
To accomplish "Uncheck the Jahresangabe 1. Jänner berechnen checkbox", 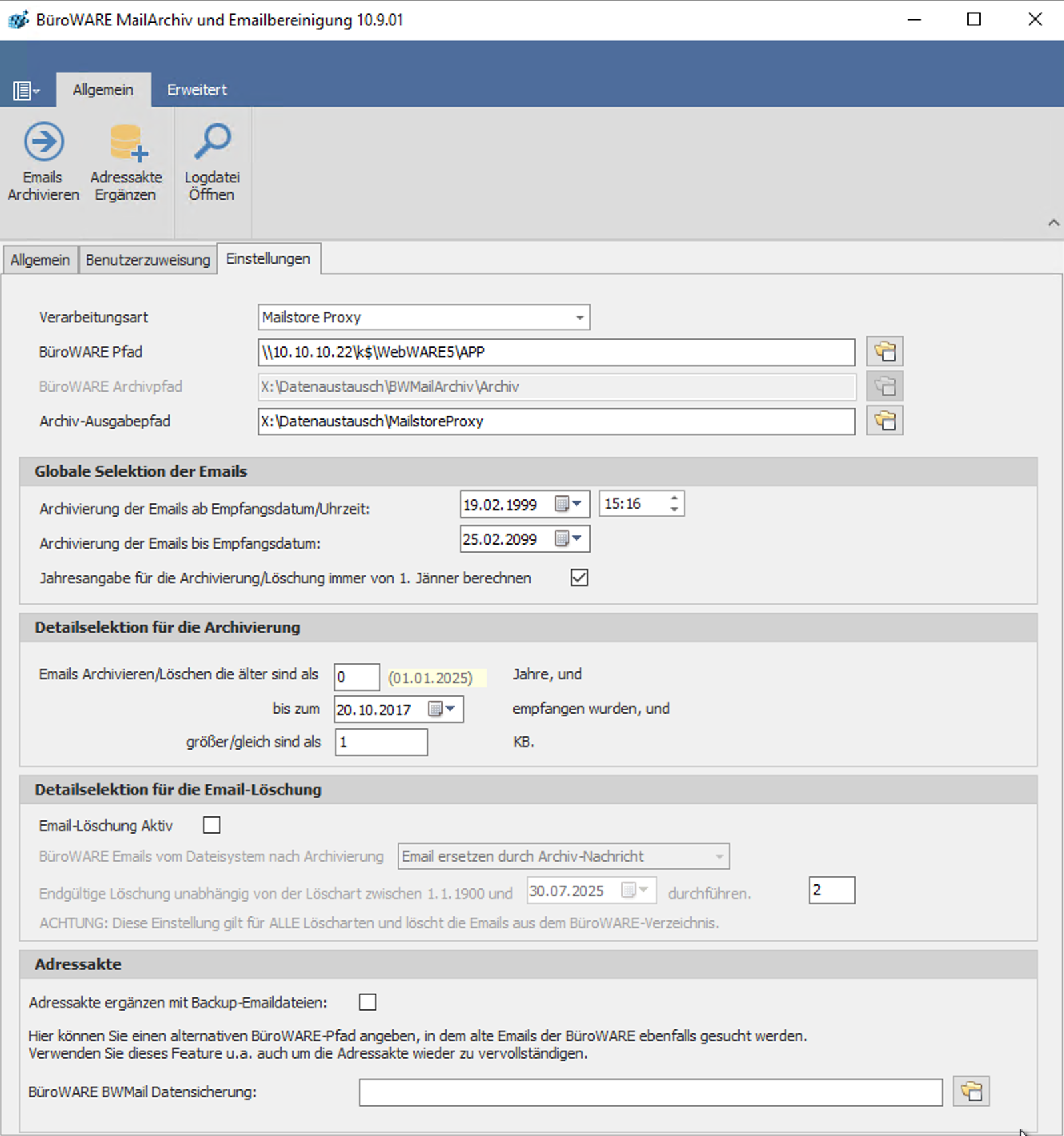I will [x=579, y=577].
